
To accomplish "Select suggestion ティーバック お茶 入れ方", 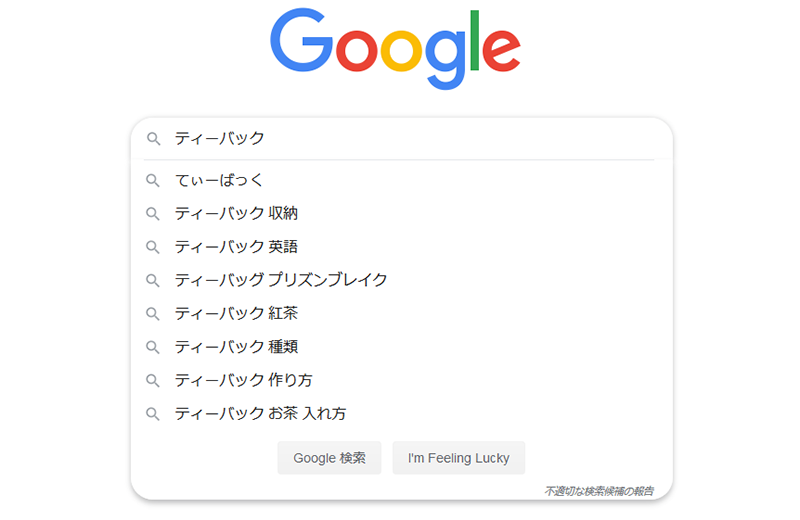I will click(x=402, y=413).
